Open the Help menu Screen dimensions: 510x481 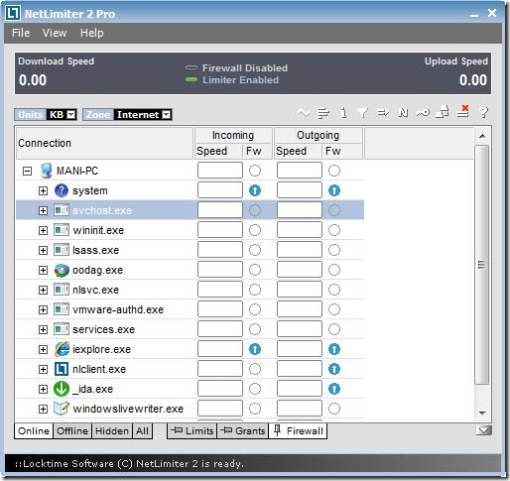(92, 33)
